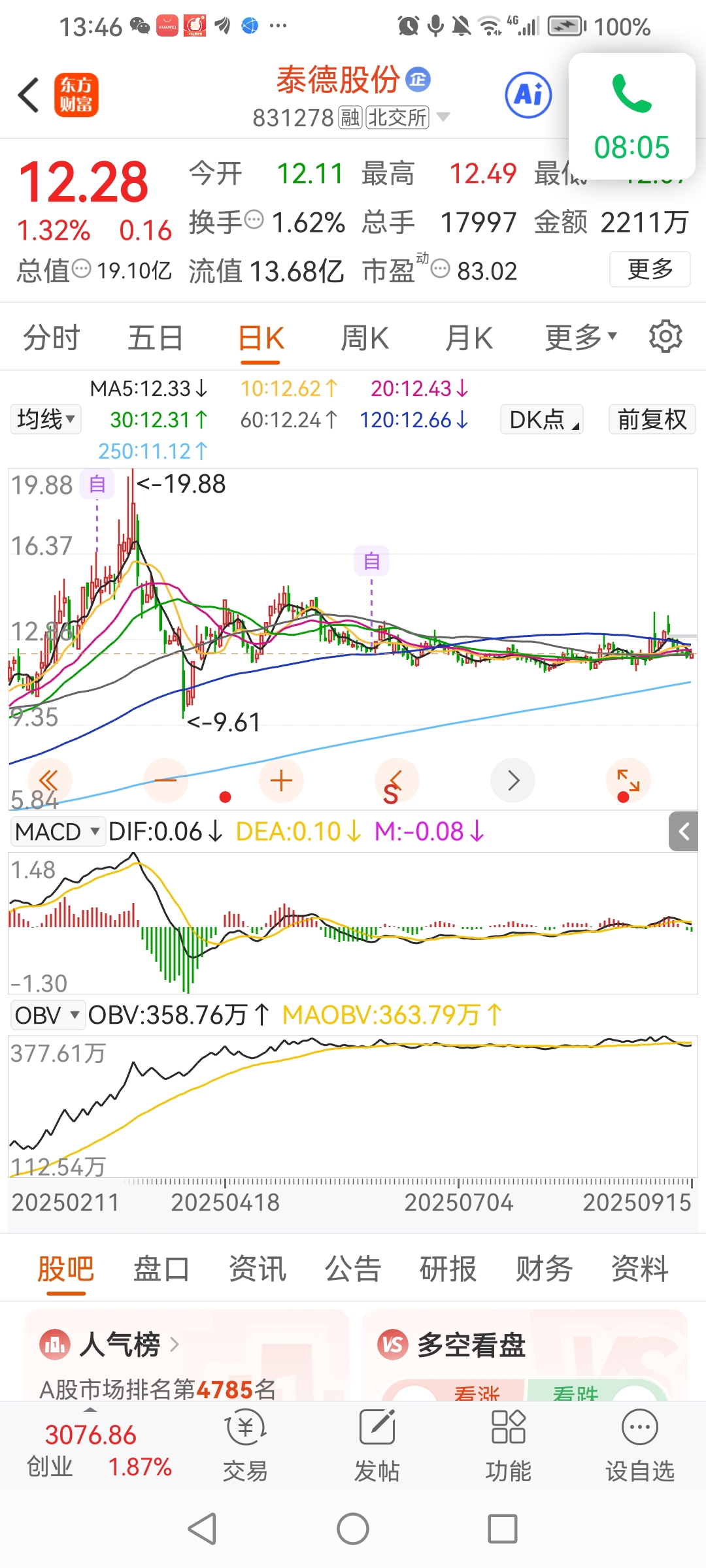This screenshot has width=706, height=1568.
Task: Select the 股吧 tab
Action: coord(66,1269)
